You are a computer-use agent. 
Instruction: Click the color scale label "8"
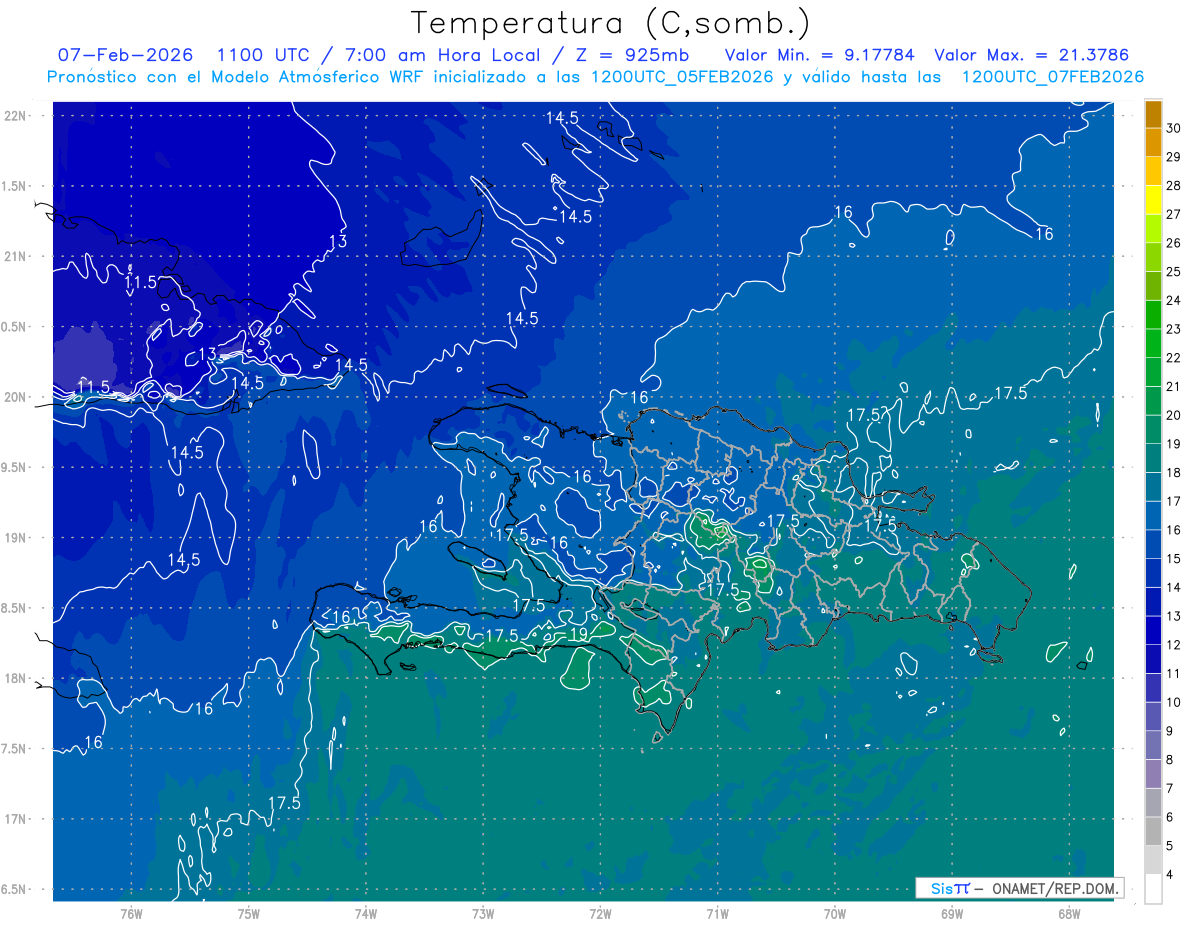click(1171, 760)
